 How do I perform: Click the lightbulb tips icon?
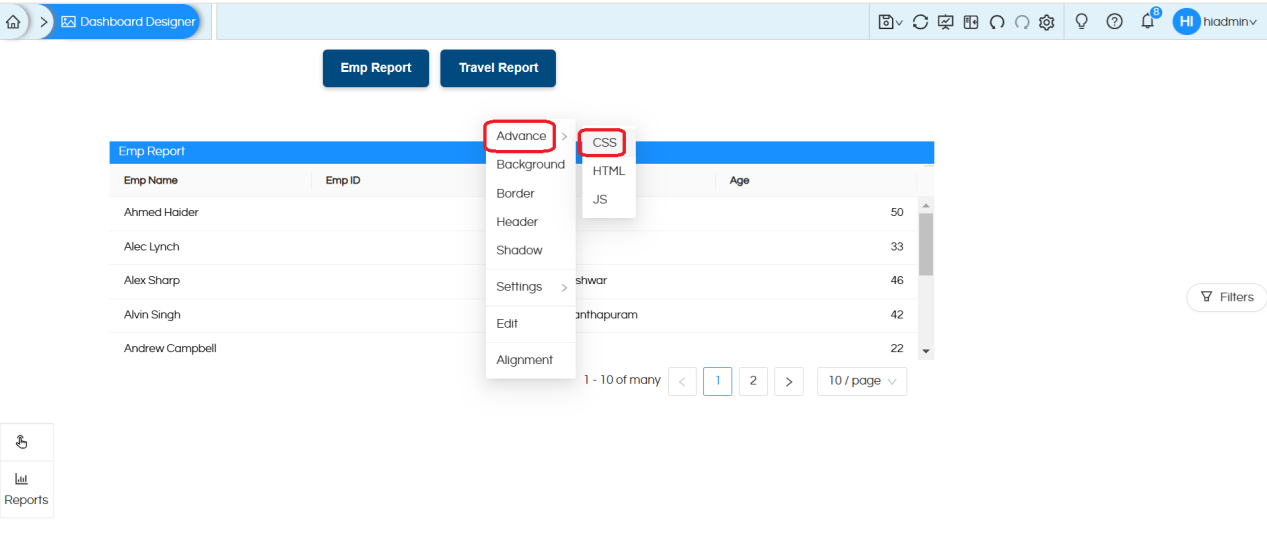coord(1081,21)
